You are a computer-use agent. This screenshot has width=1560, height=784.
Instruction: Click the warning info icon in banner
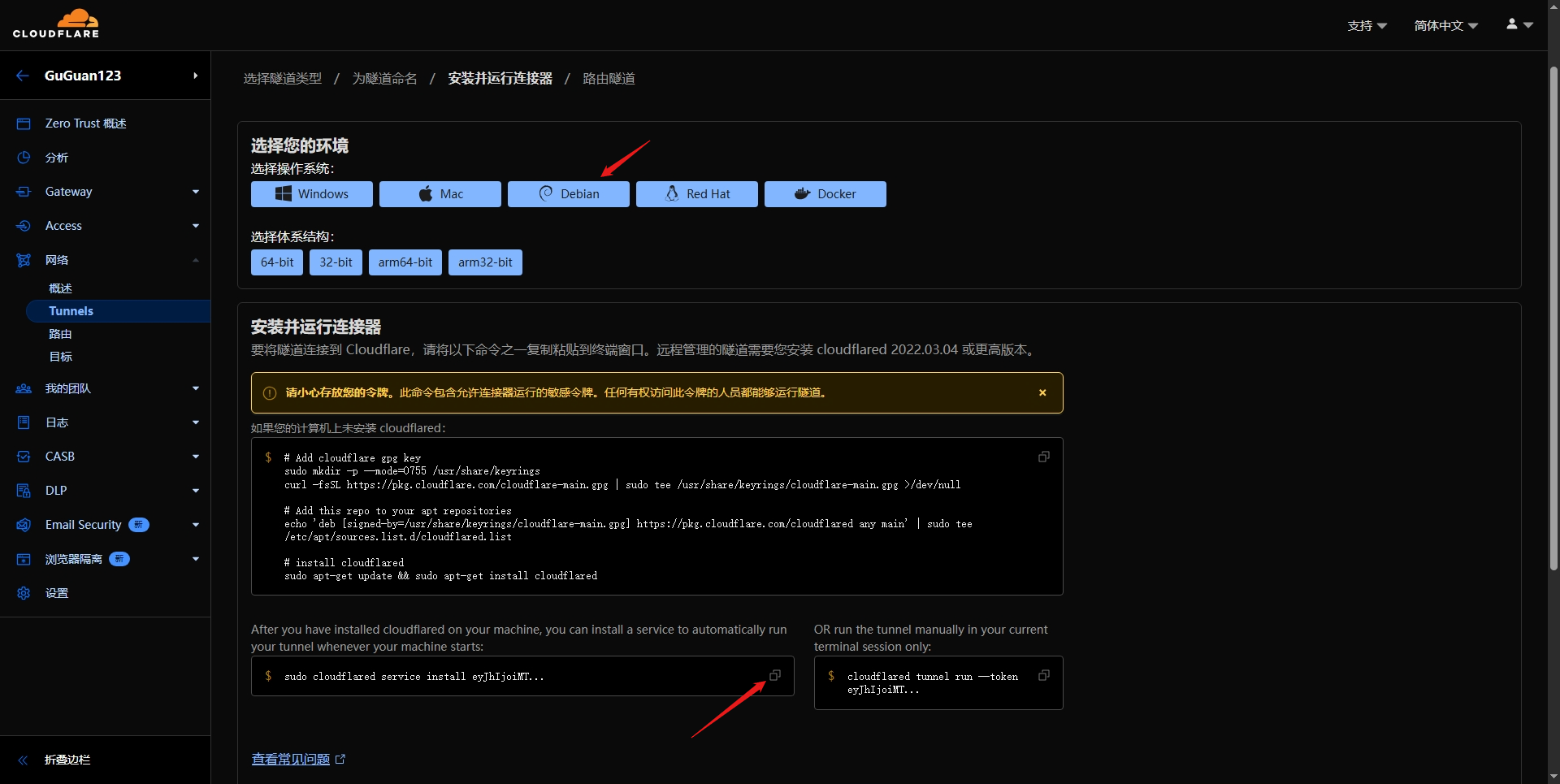[270, 393]
